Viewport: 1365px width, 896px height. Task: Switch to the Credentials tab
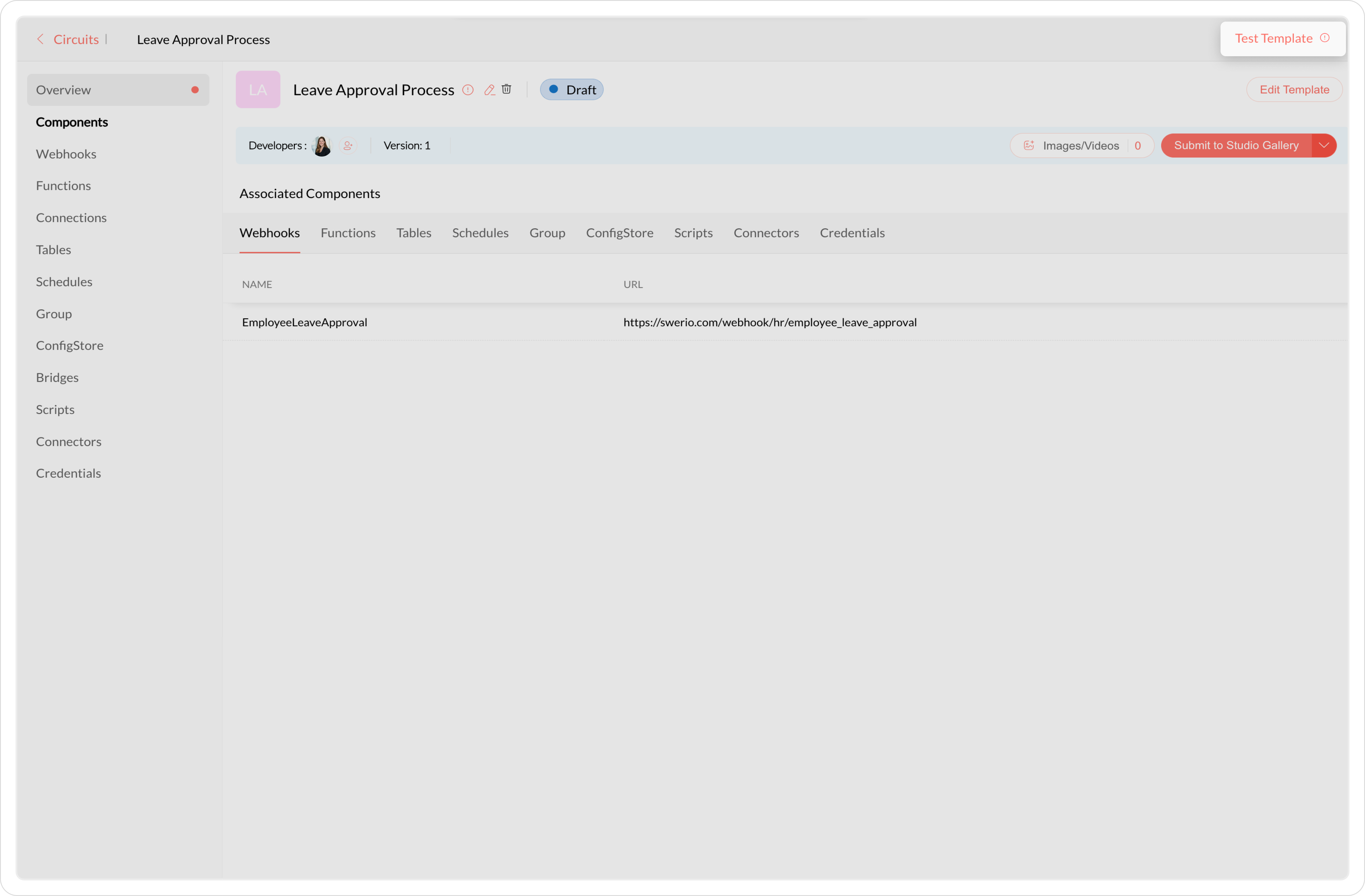tap(852, 233)
